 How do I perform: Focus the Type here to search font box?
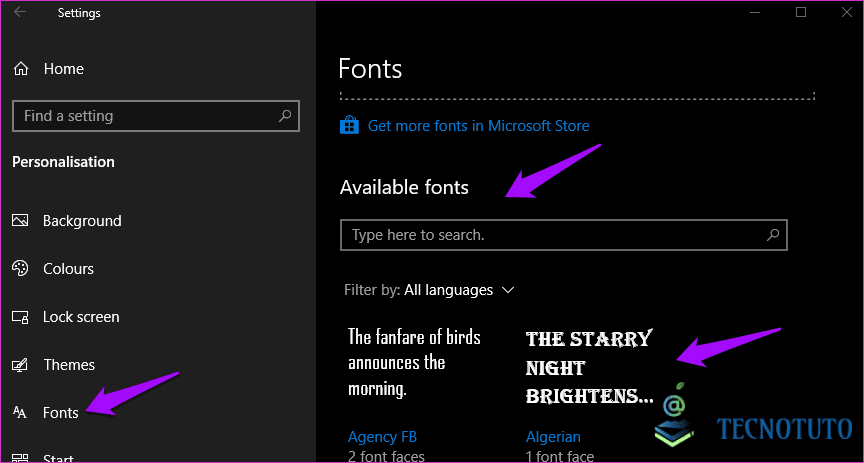[564, 235]
